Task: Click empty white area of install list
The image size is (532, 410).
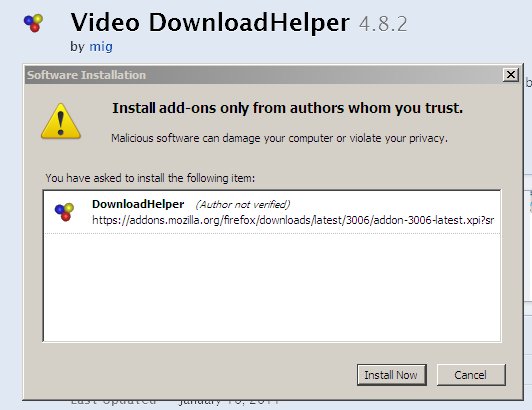Action: click(272, 287)
